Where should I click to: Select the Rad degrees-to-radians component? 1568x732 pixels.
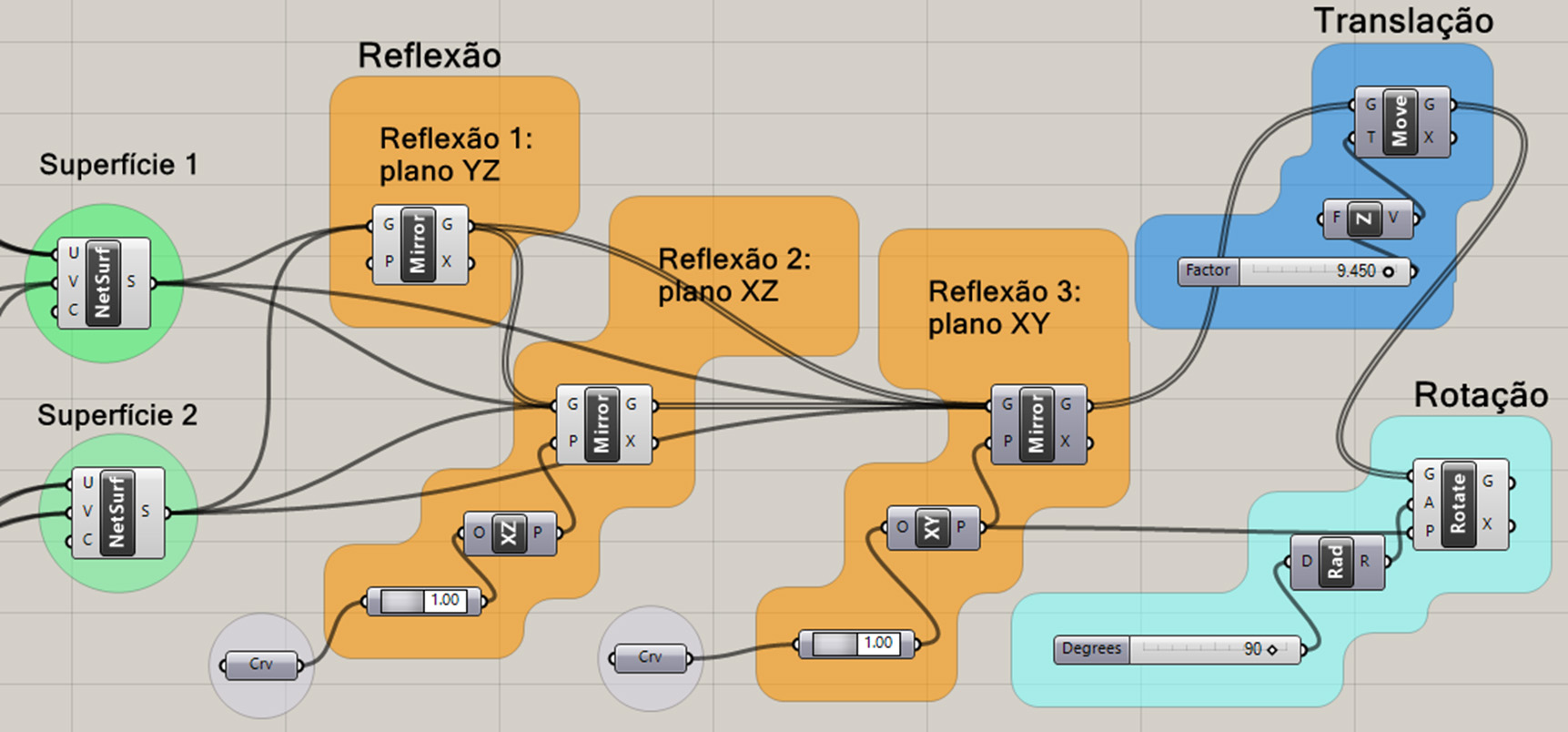pos(1335,562)
